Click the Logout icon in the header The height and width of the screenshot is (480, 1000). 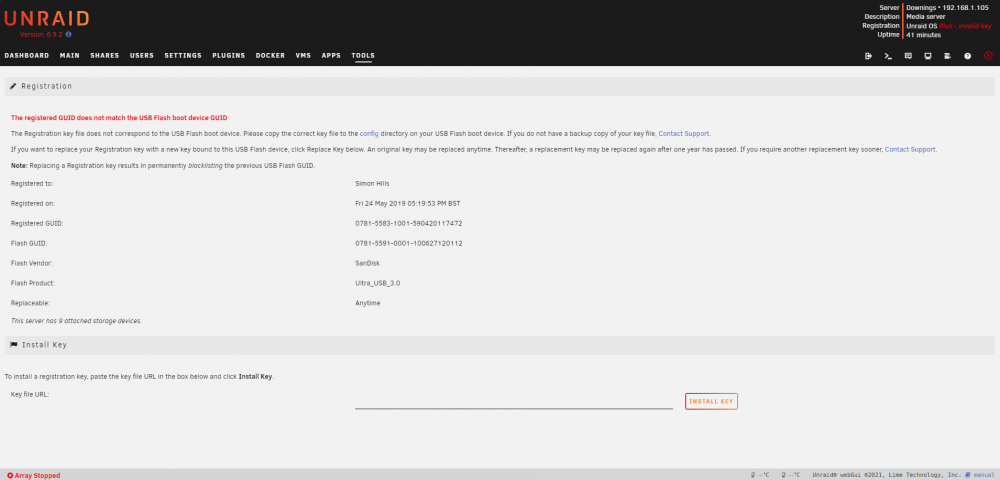coord(868,56)
